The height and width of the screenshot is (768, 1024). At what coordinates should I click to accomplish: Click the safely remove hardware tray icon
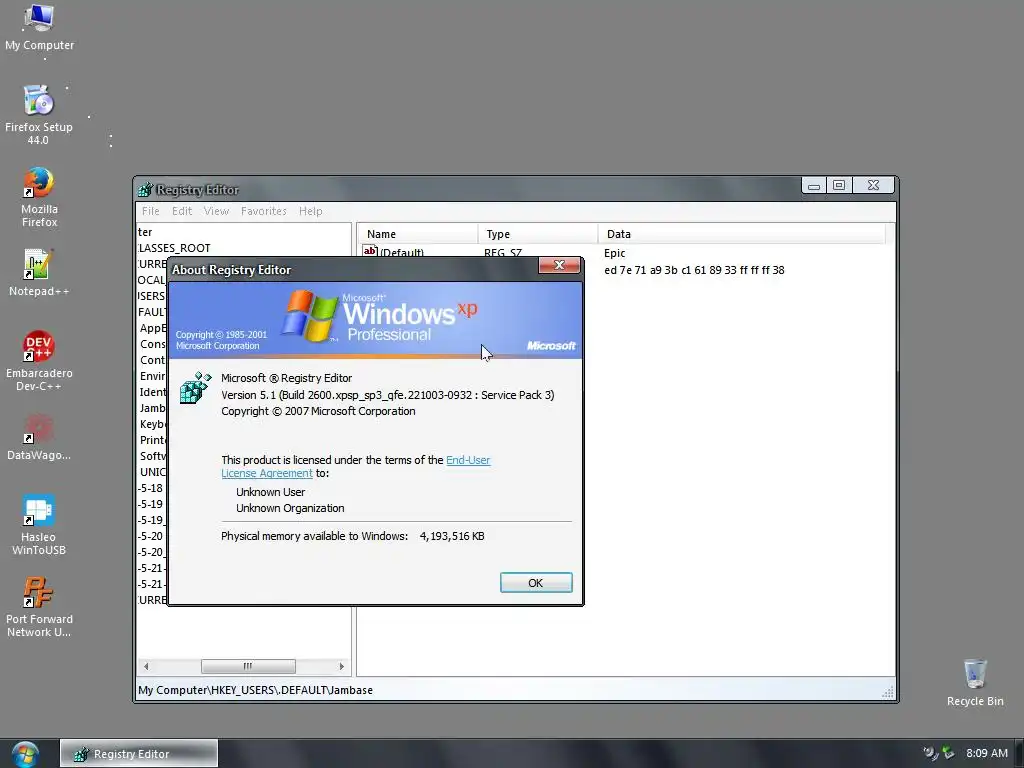pos(948,753)
